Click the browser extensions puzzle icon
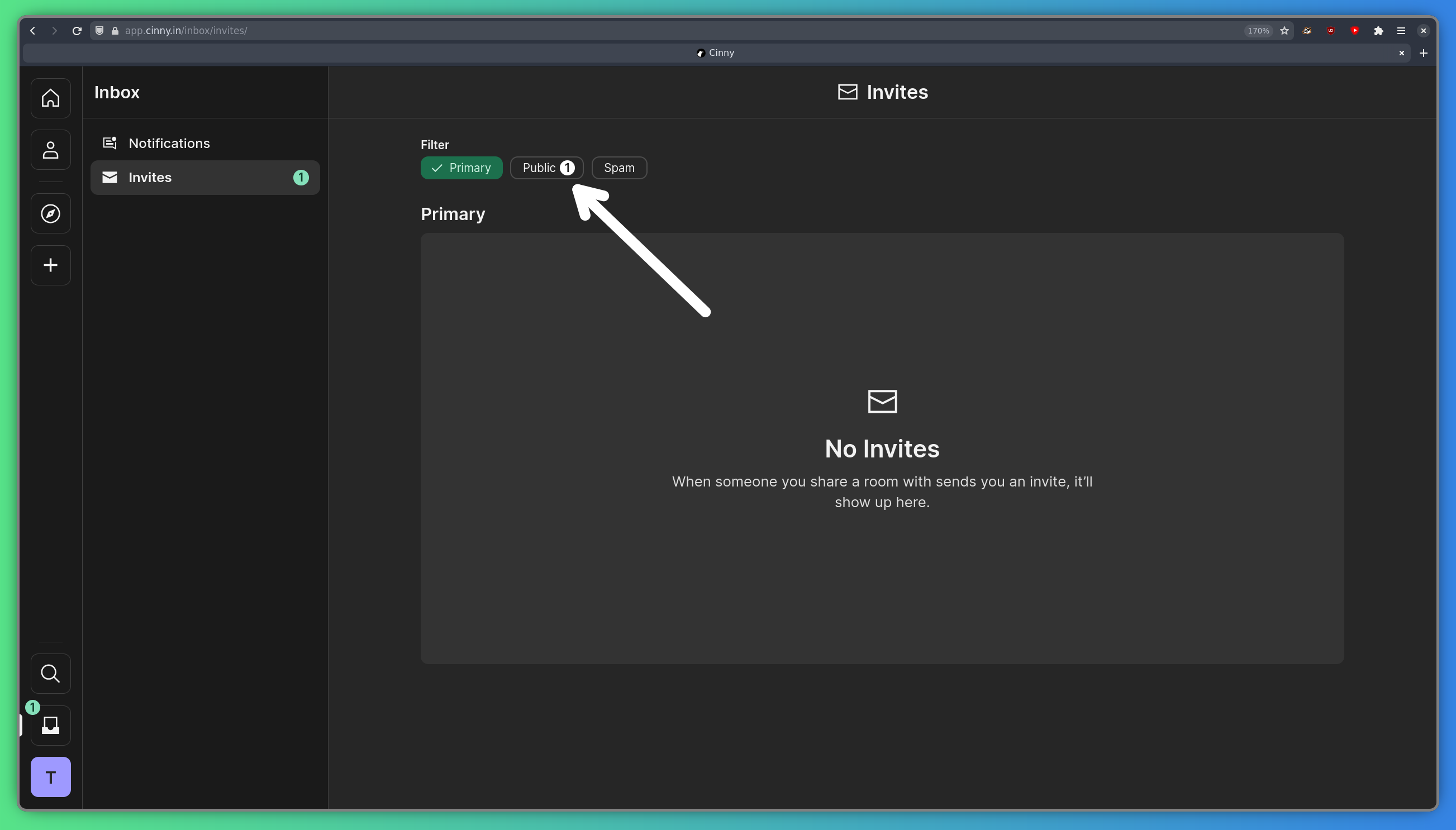 pyautogui.click(x=1378, y=31)
